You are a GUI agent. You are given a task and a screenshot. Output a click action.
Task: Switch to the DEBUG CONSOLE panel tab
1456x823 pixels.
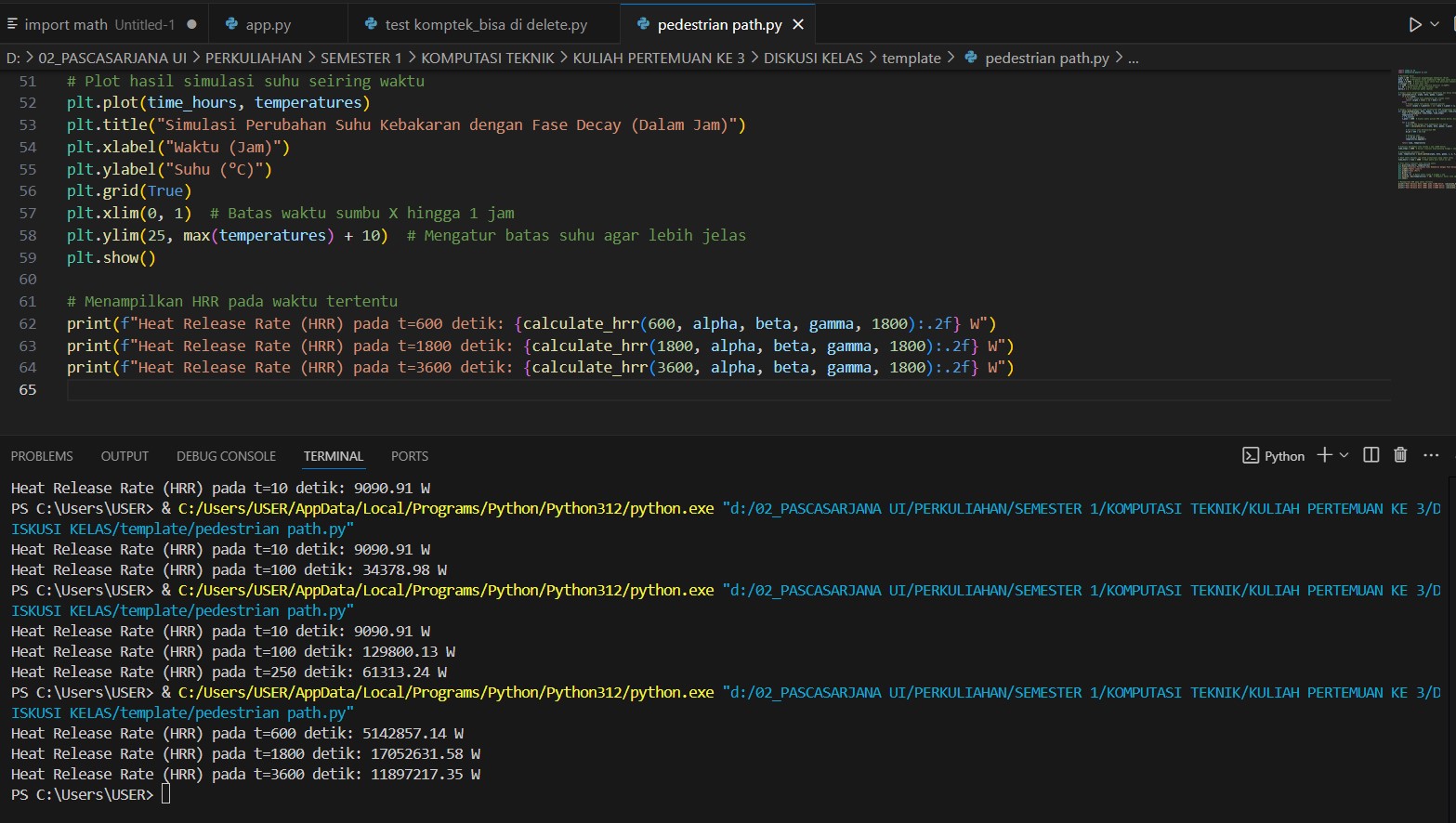226,456
